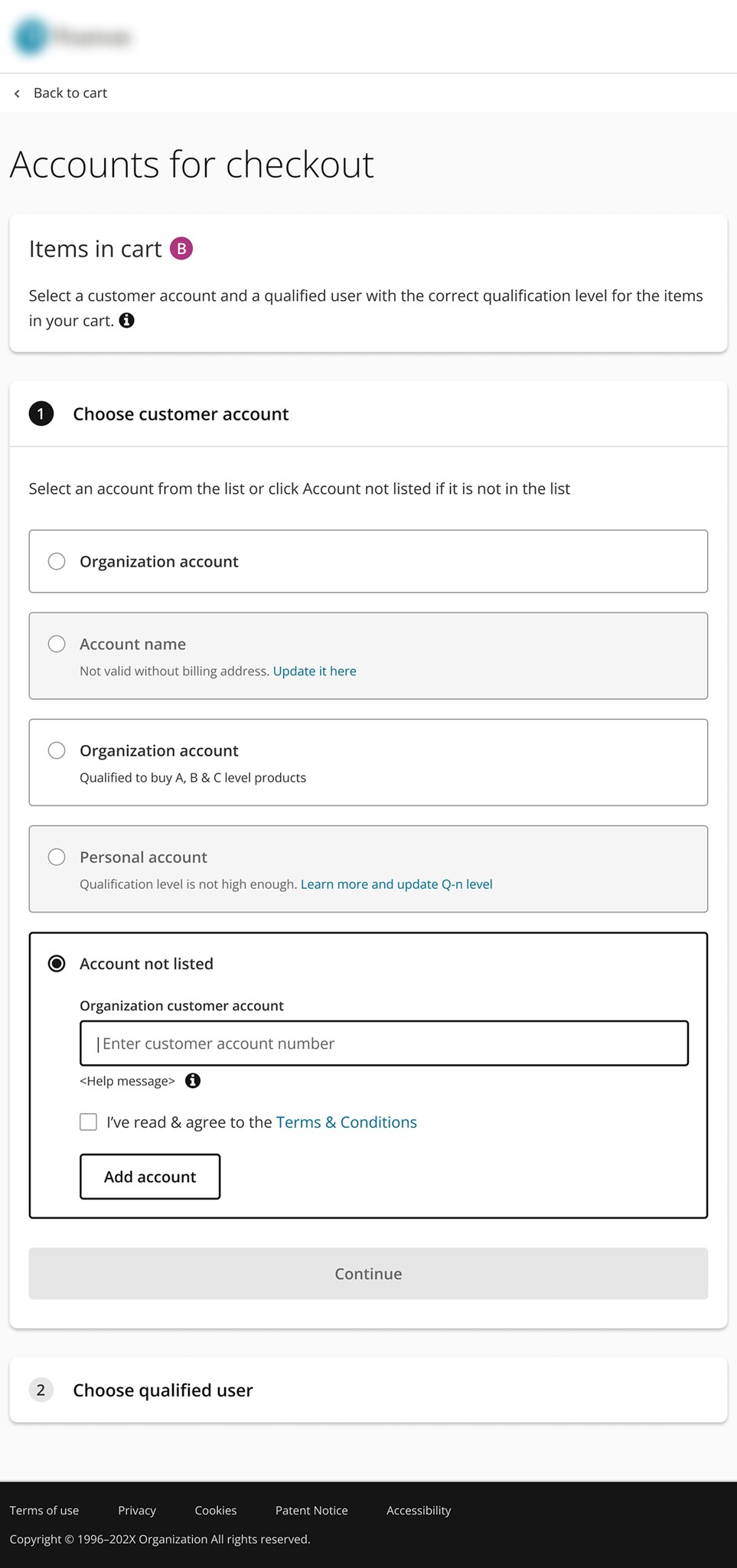Select Organization account qualified for A, B & C
The height and width of the screenshot is (1568, 737).
click(x=57, y=750)
